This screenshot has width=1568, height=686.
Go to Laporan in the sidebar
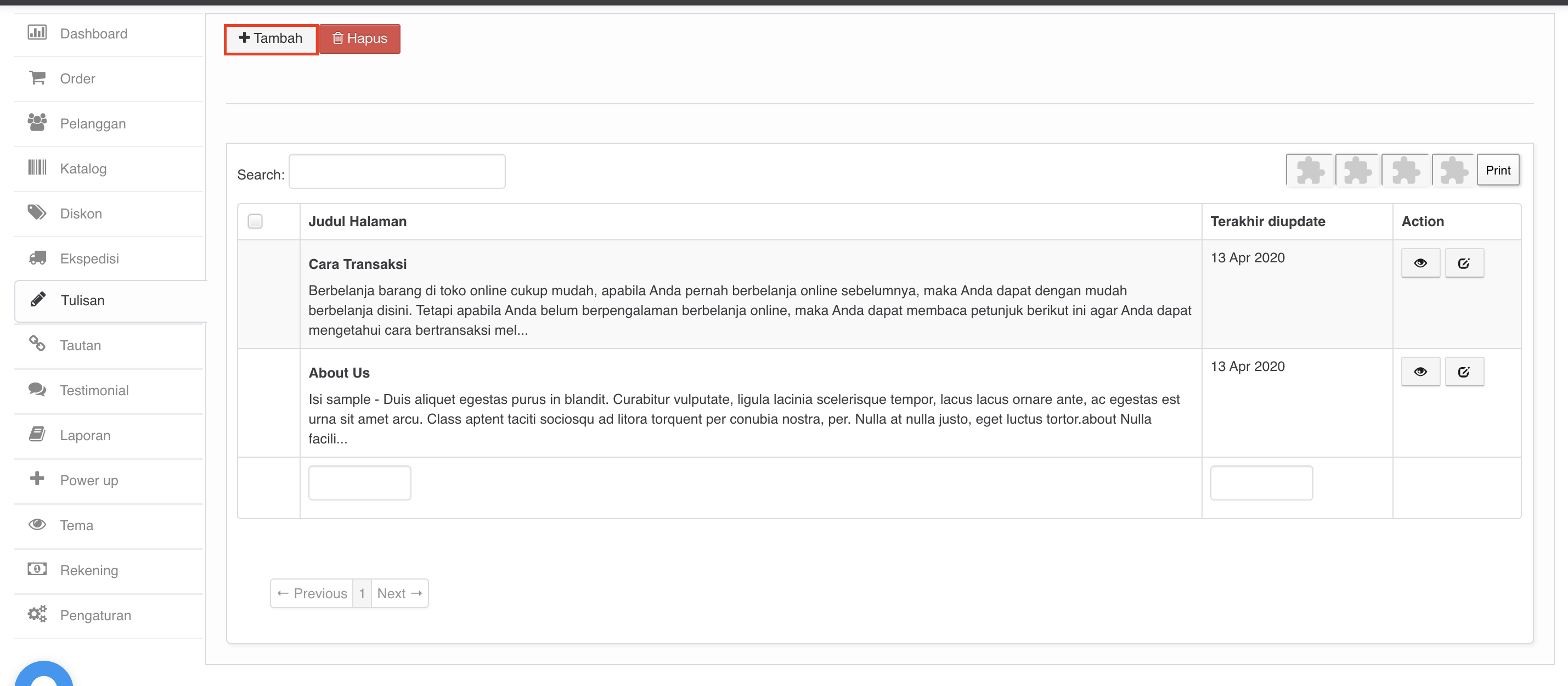coord(85,435)
